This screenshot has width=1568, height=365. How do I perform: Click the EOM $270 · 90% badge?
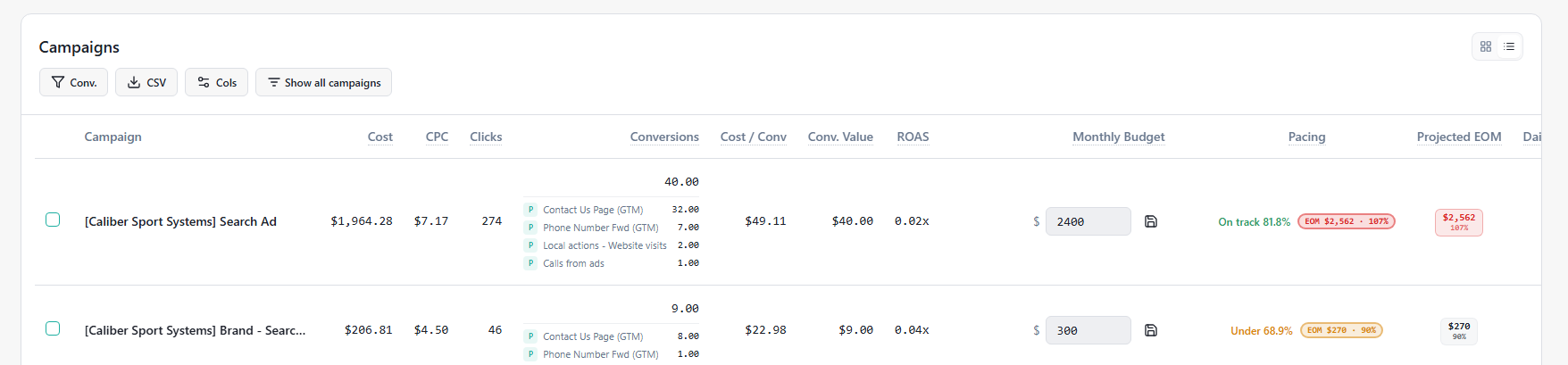tap(1341, 330)
